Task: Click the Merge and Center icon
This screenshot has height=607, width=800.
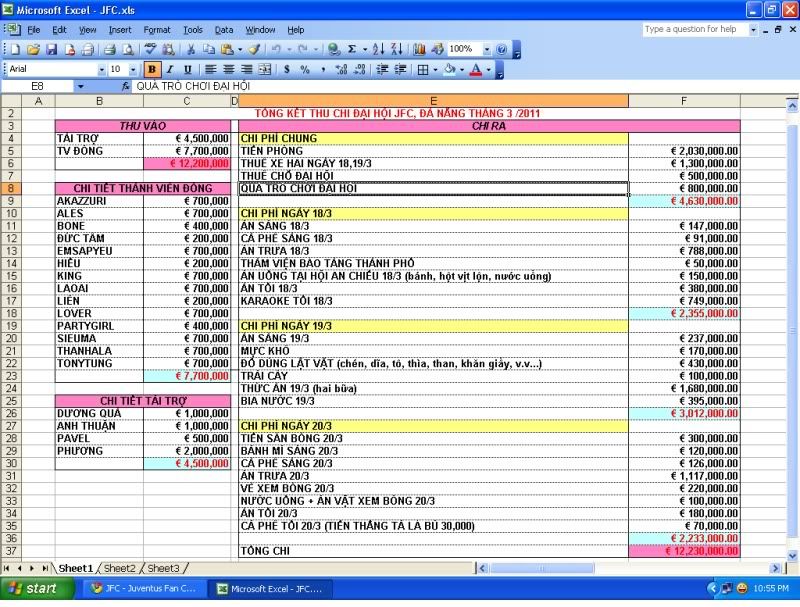Action: click(264, 69)
